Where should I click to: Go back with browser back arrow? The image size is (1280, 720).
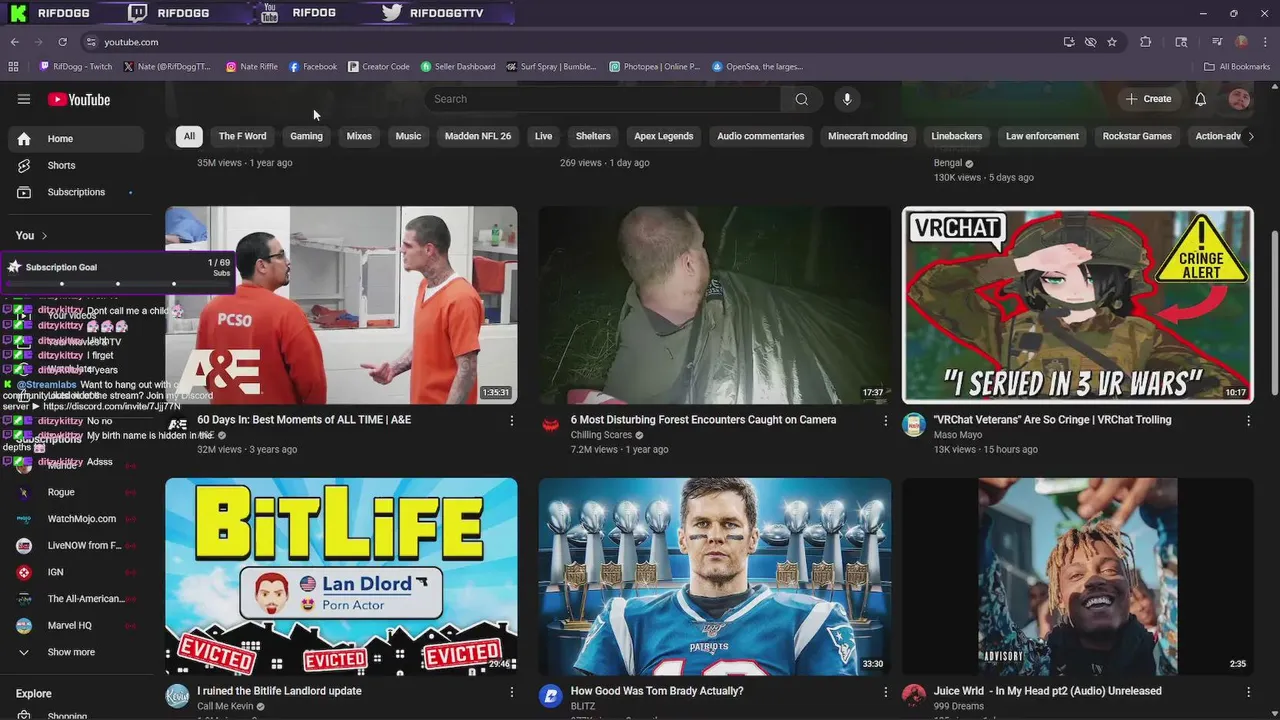click(14, 42)
